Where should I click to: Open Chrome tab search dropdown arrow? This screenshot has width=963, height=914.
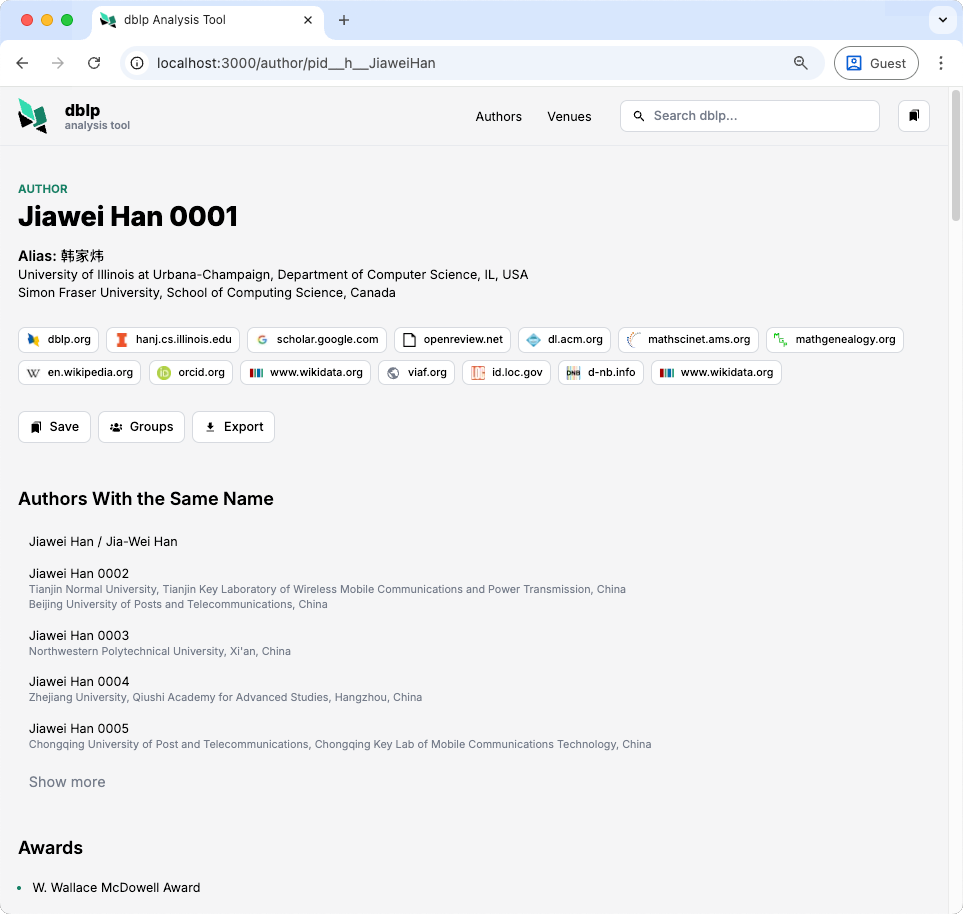tap(942, 20)
